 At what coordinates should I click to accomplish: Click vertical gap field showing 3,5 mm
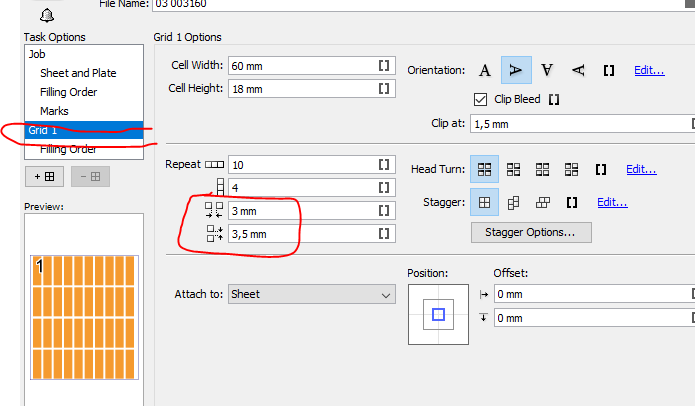[x=312, y=234]
